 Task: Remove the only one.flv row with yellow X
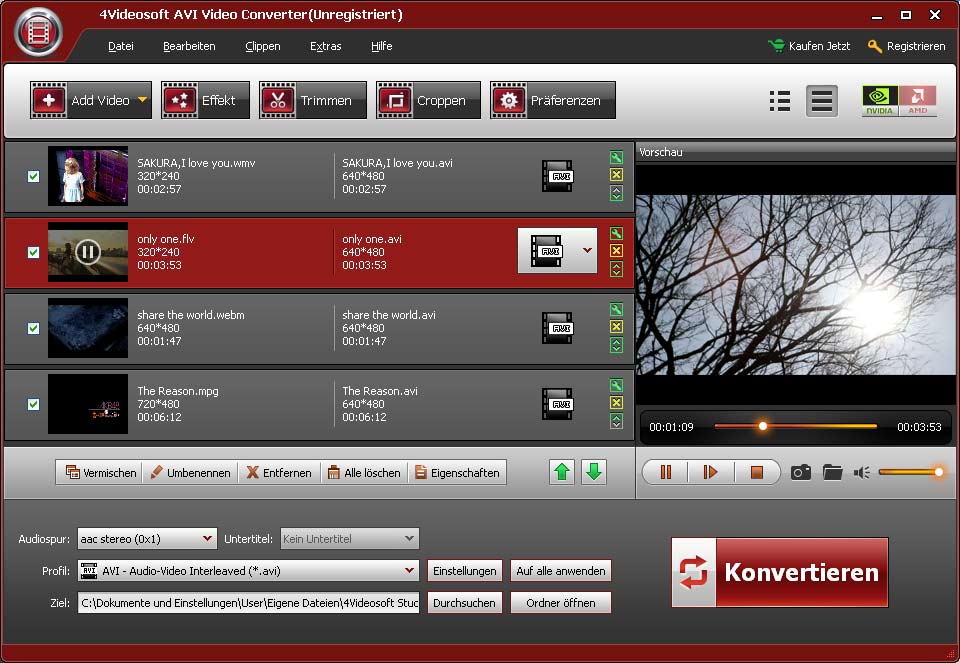(616, 251)
